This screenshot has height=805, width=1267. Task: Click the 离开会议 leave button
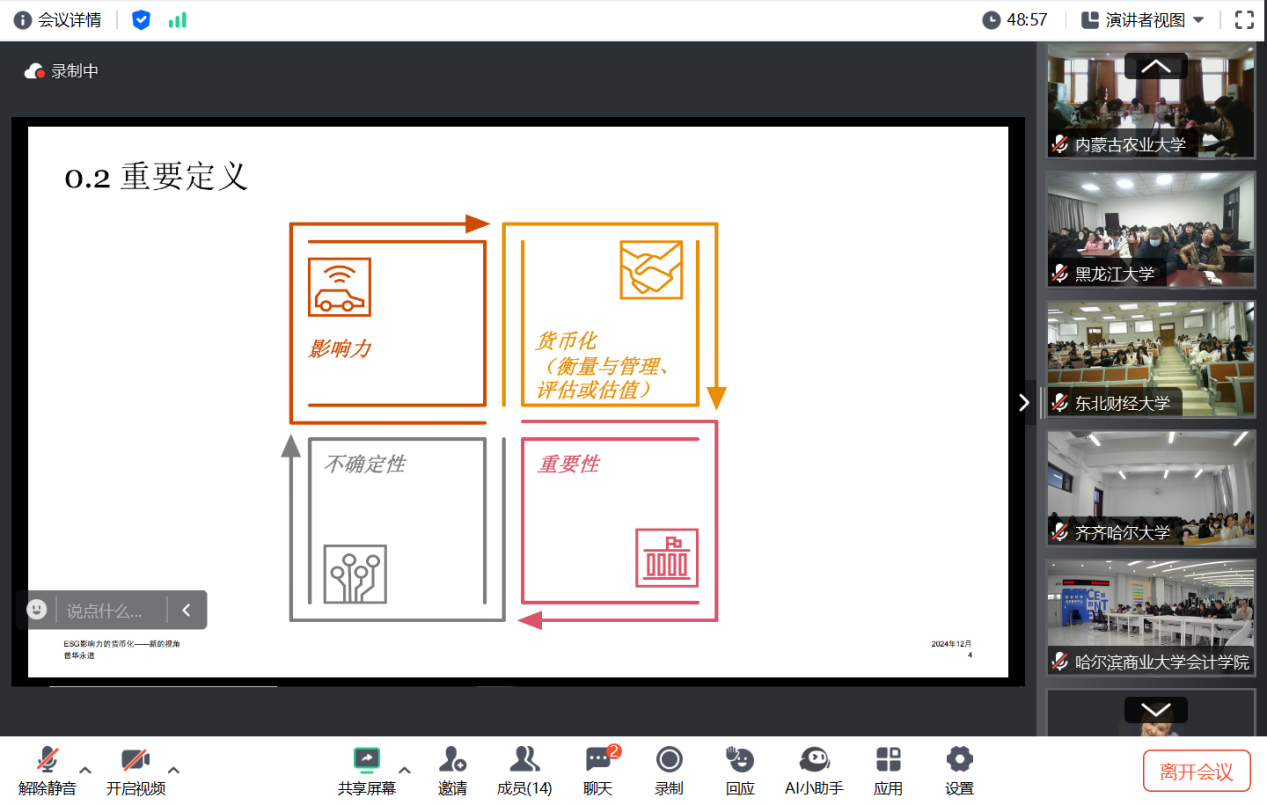click(x=1196, y=771)
